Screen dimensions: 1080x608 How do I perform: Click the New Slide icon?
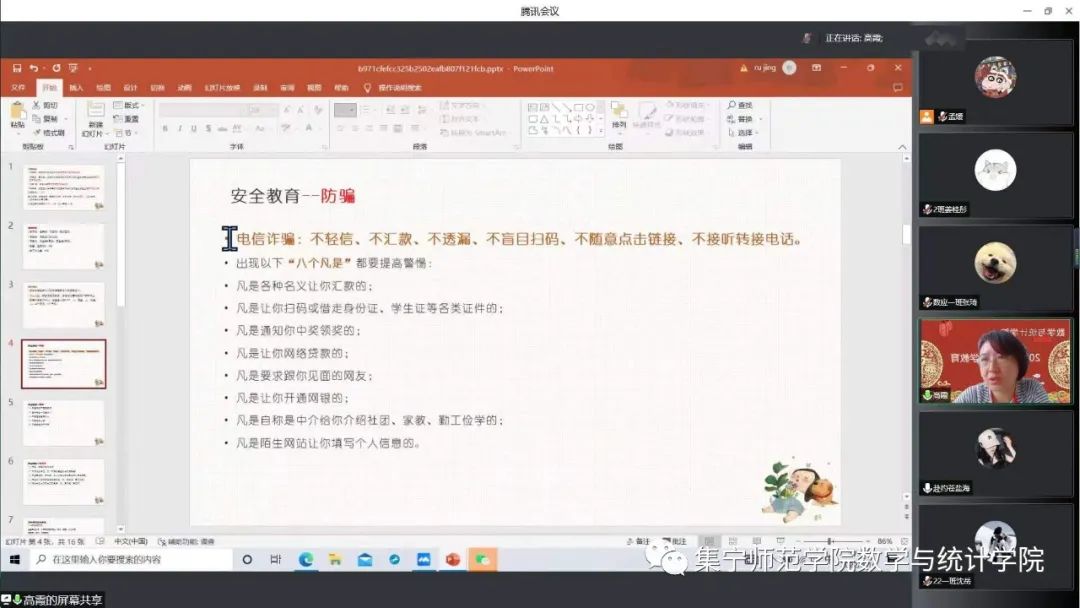[95, 115]
